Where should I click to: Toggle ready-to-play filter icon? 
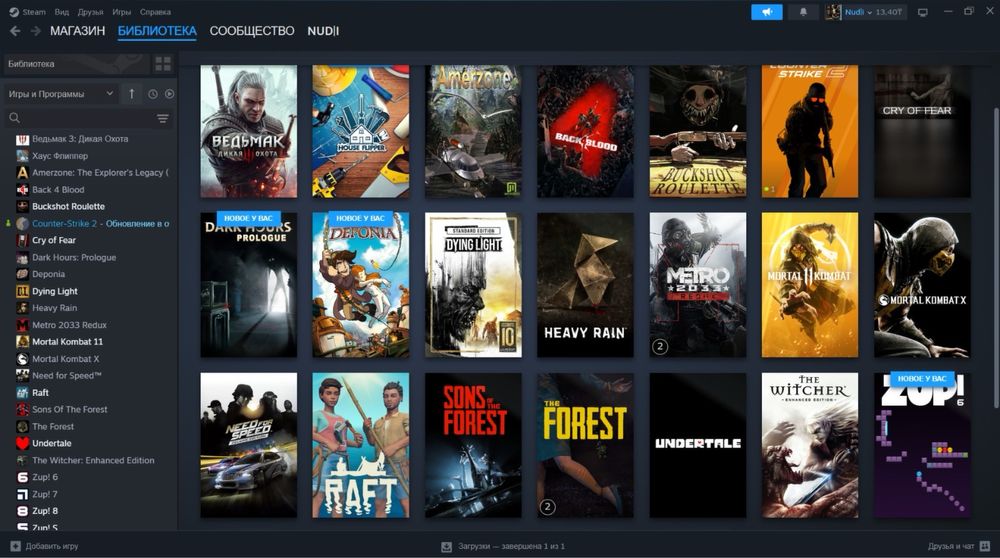[169, 94]
